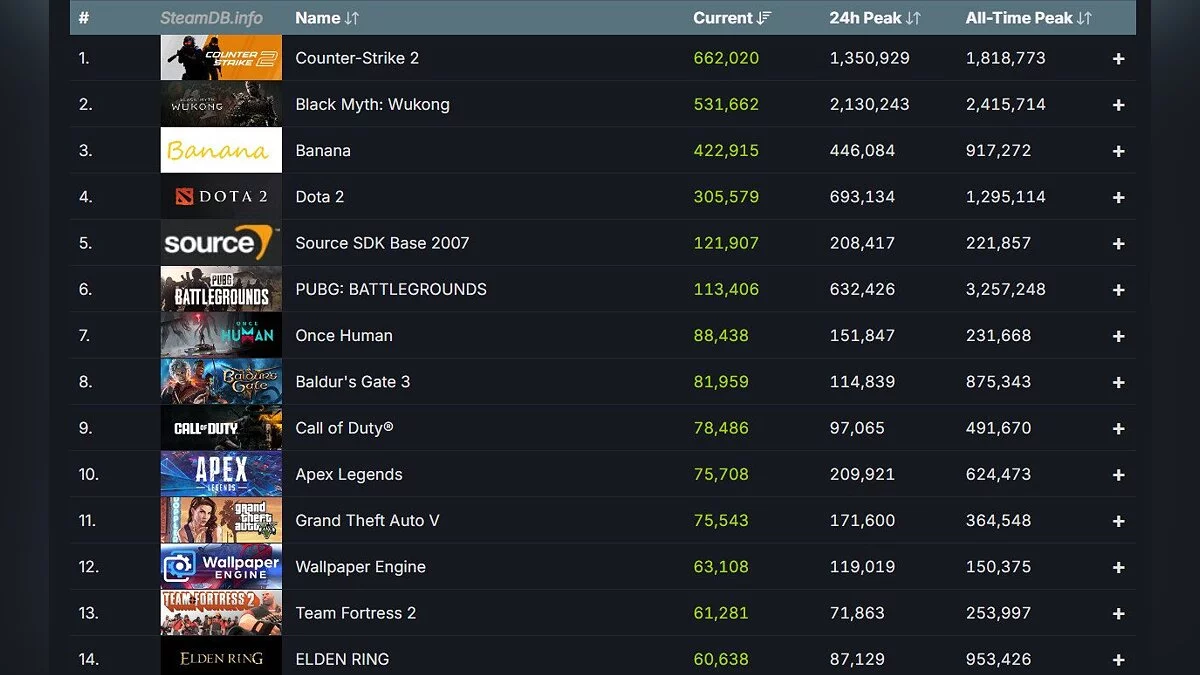The image size is (1200, 675).
Task: Open the Dota 2 name link
Action: click(x=320, y=197)
